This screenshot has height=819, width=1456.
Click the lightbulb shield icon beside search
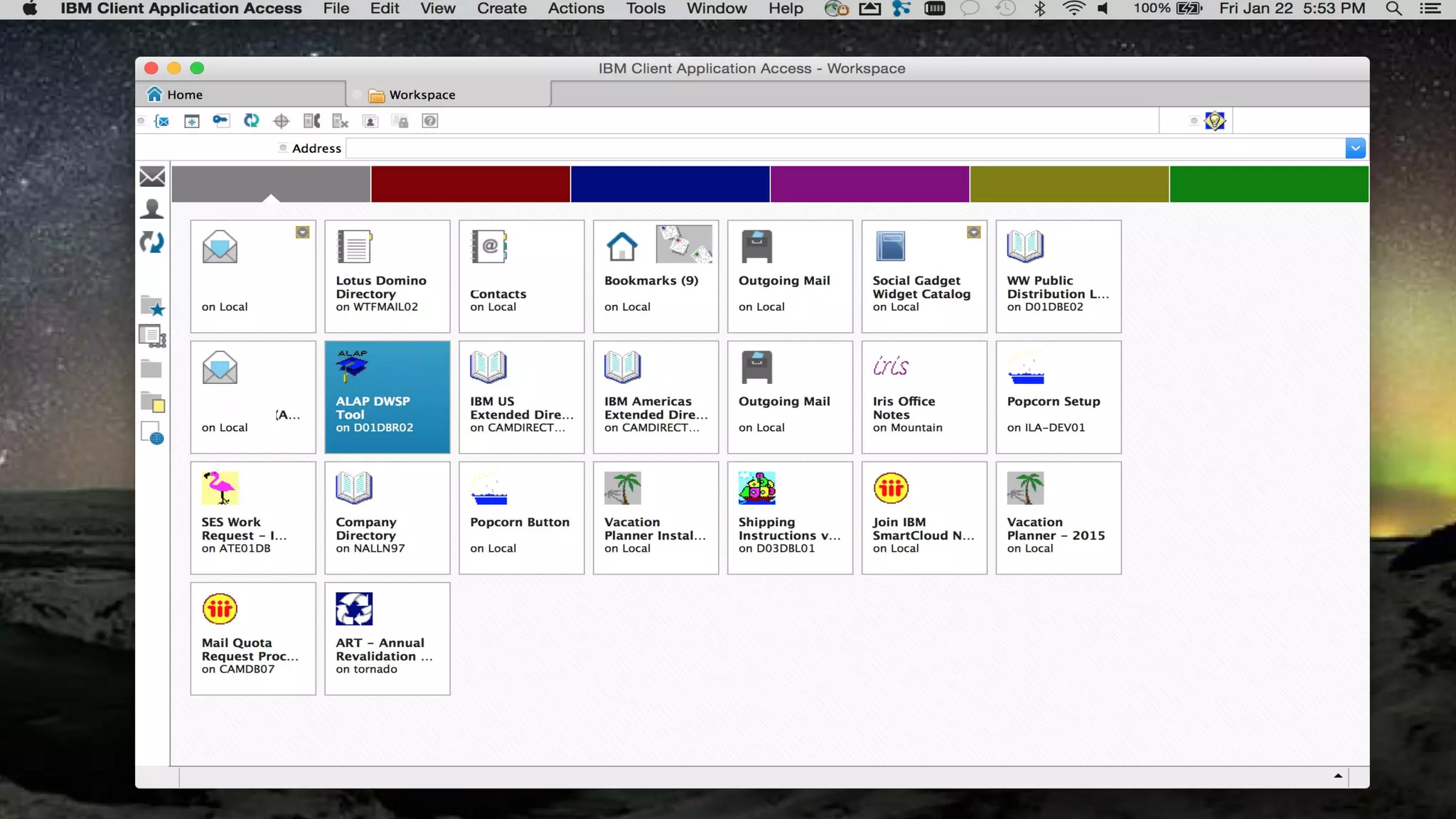click(1214, 121)
